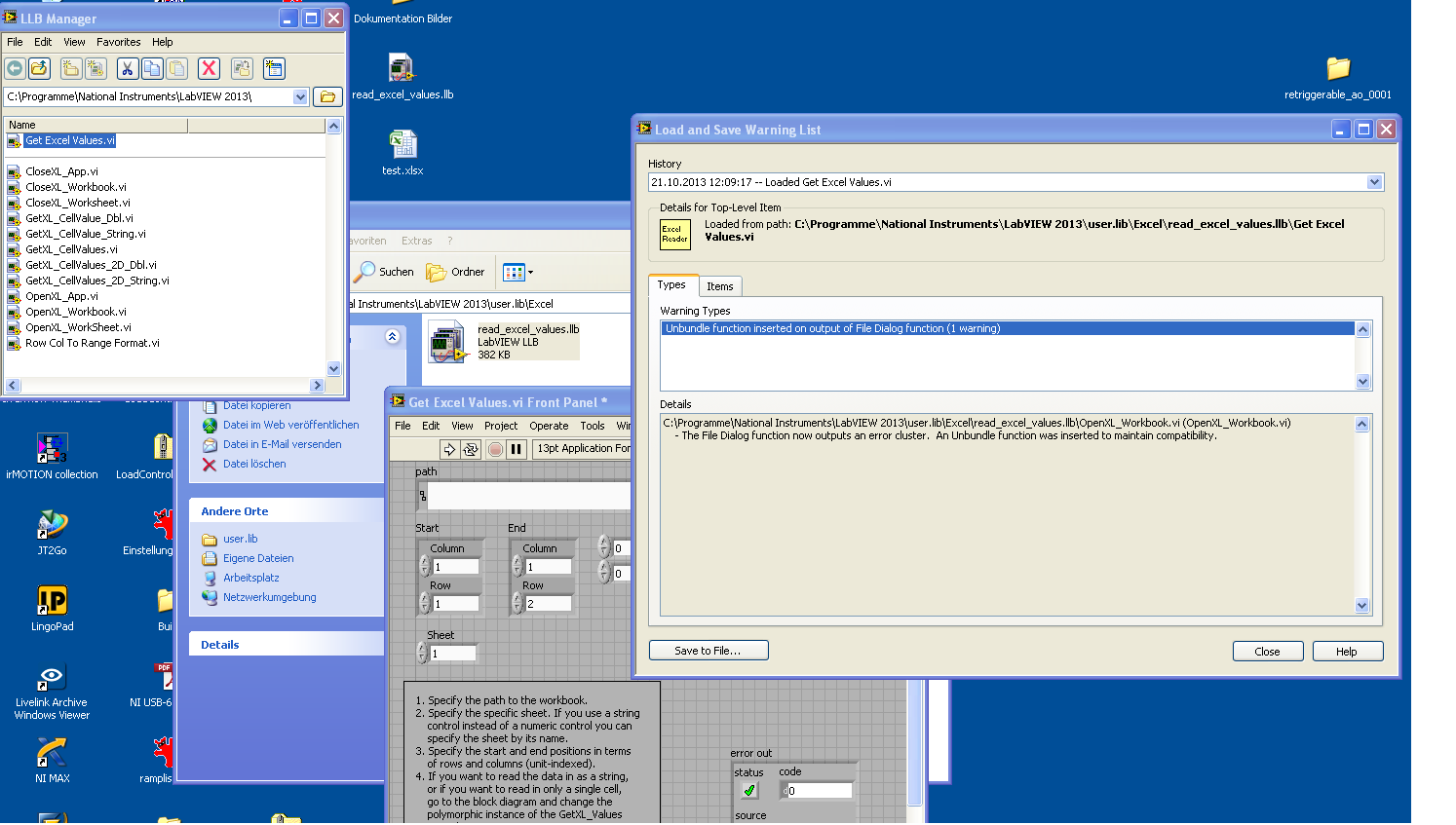Select Livelink Archive Windows Viewer icon
Screen dimensions: 1456x825
[53, 692]
